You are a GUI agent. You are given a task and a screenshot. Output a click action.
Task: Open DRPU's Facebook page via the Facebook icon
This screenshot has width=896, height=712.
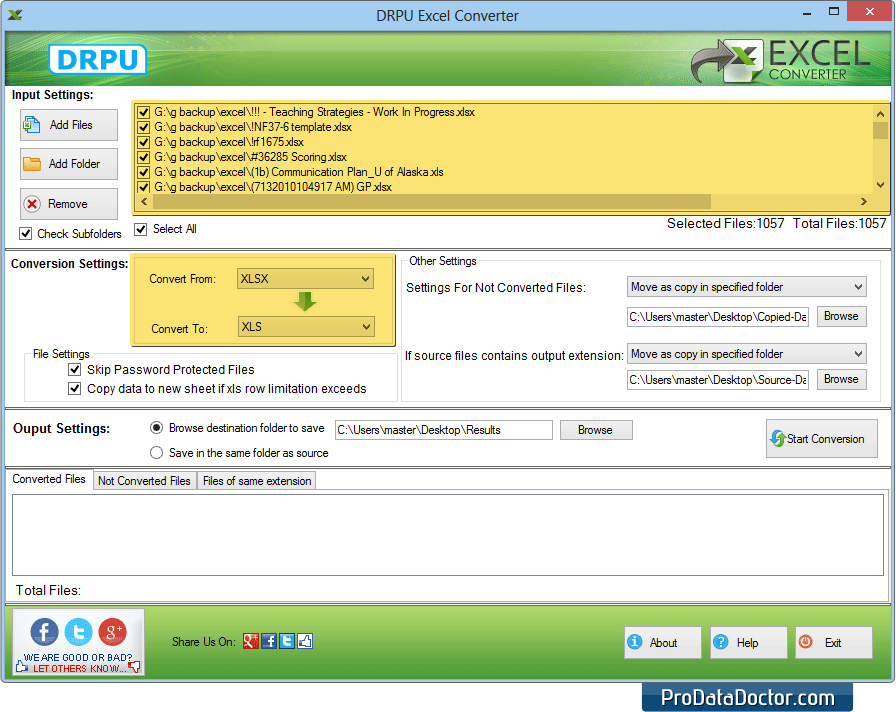click(43, 632)
